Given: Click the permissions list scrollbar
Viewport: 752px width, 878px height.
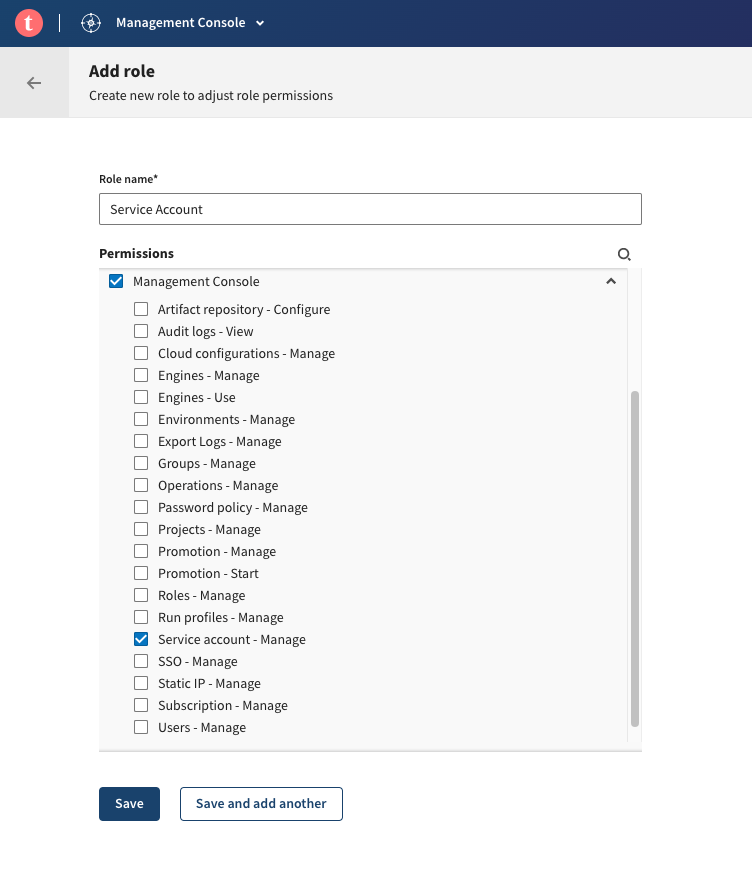Looking at the screenshot, I should click(635, 558).
